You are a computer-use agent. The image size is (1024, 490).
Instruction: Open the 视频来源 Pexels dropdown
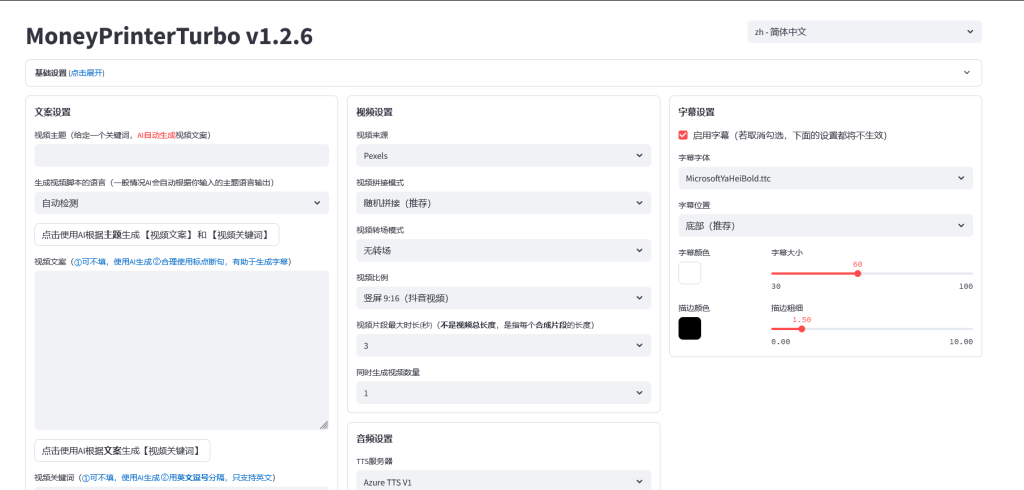503,155
